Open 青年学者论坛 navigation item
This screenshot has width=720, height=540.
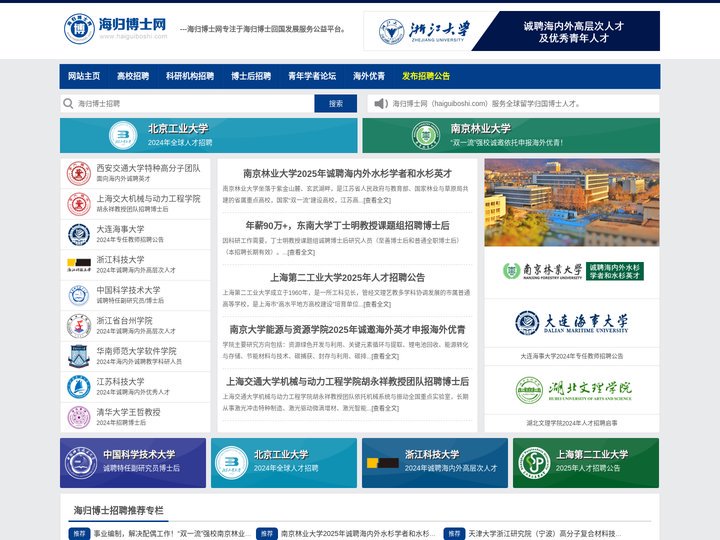pos(312,76)
